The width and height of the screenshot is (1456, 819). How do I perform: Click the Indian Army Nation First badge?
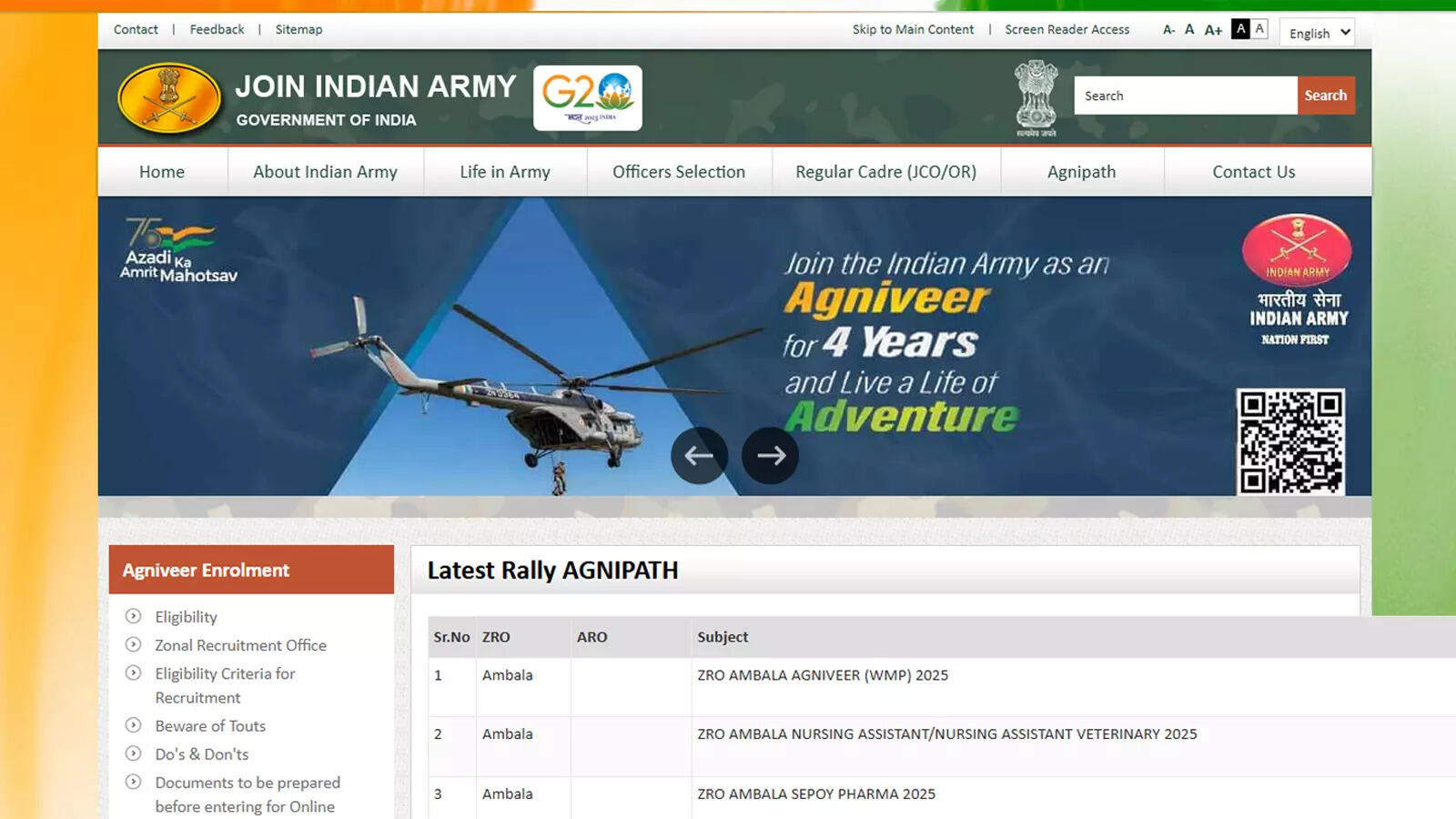tap(1298, 280)
